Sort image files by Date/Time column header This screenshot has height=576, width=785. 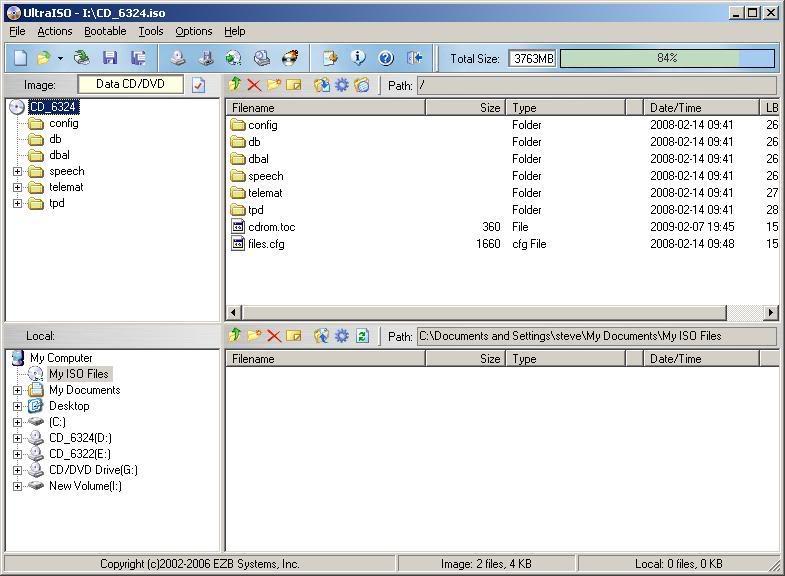(701, 108)
